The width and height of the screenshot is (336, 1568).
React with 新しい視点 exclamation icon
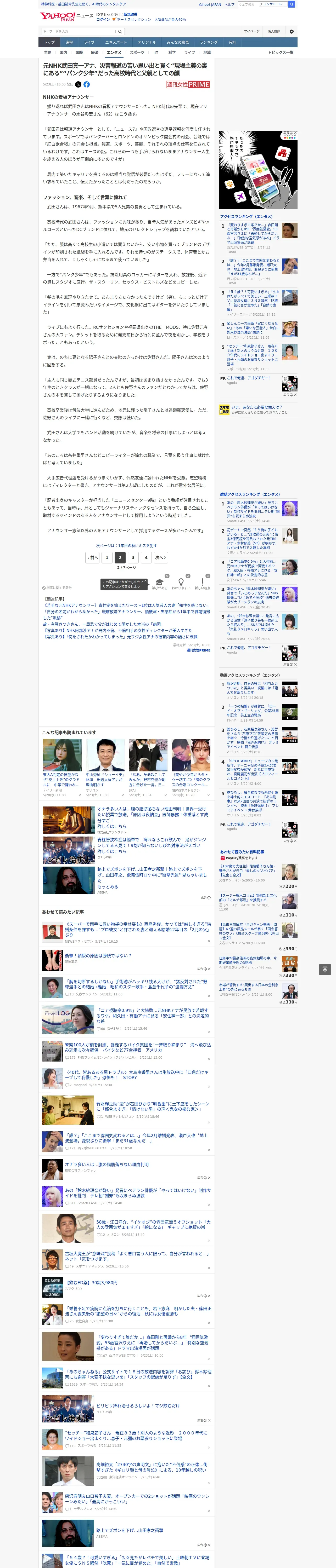point(203,583)
